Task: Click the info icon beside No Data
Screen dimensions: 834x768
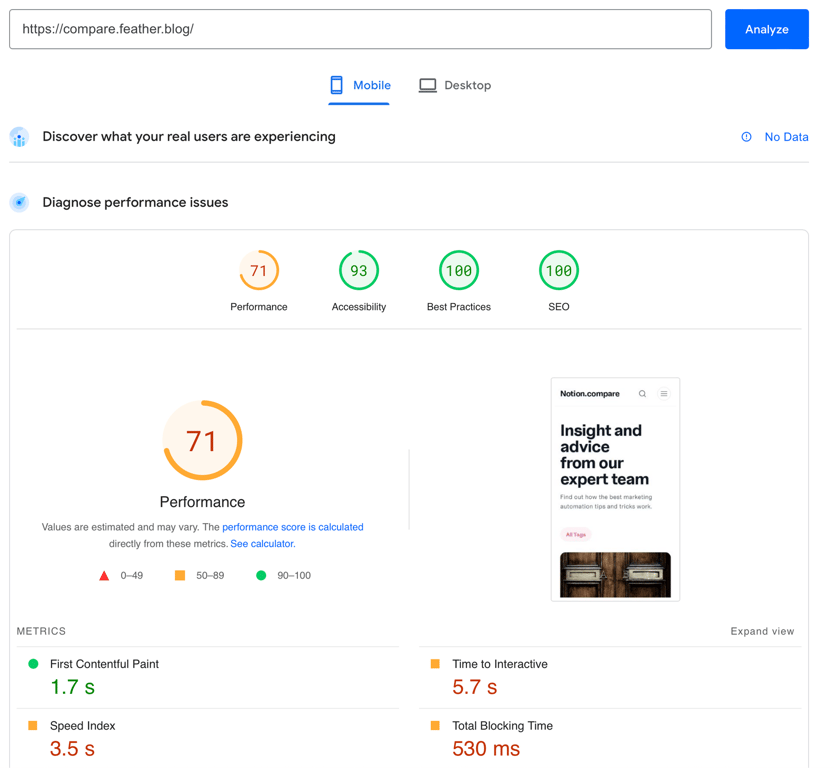Action: click(746, 137)
